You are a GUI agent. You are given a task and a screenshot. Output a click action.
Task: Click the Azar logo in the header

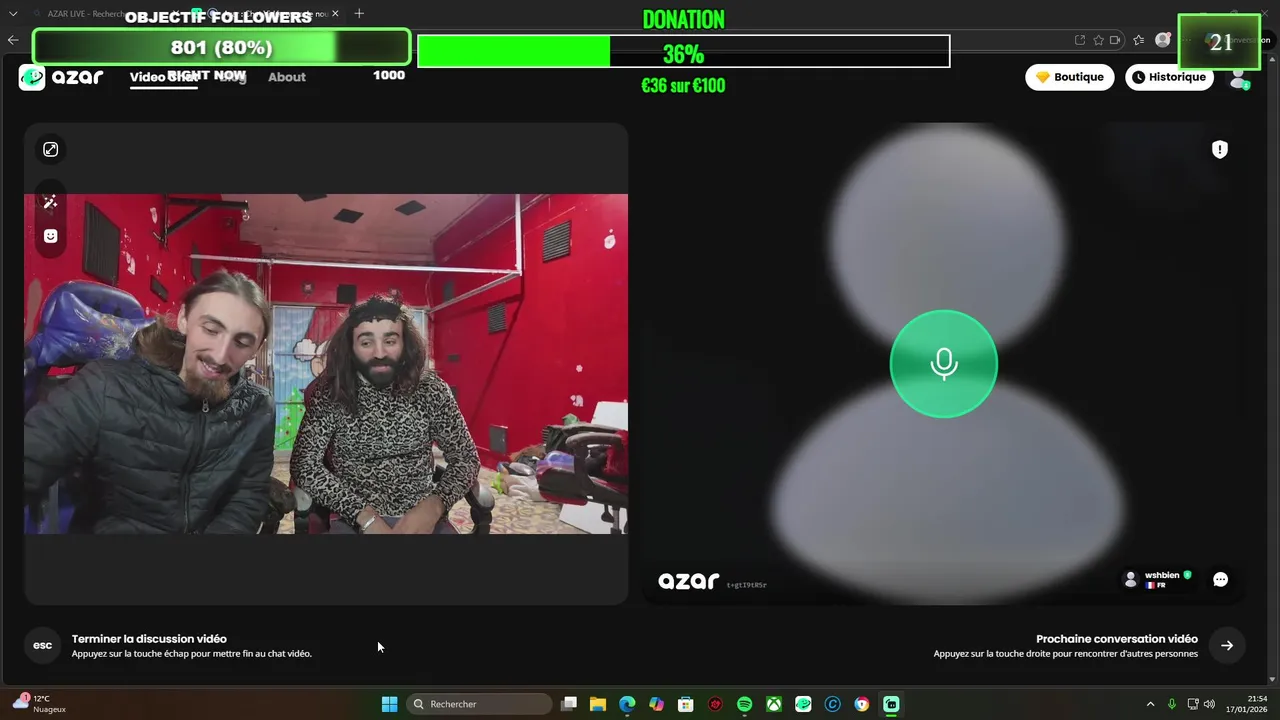point(61,77)
